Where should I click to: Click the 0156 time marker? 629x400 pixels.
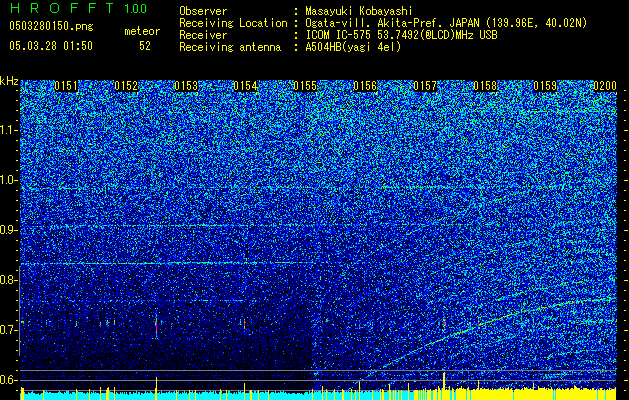[x=365, y=86]
